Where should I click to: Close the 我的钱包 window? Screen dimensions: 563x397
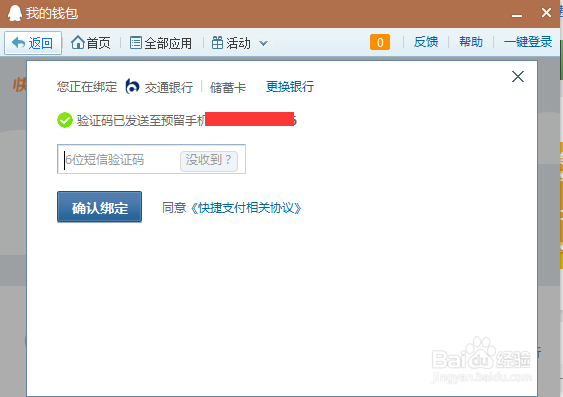pyautogui.click(x=546, y=13)
